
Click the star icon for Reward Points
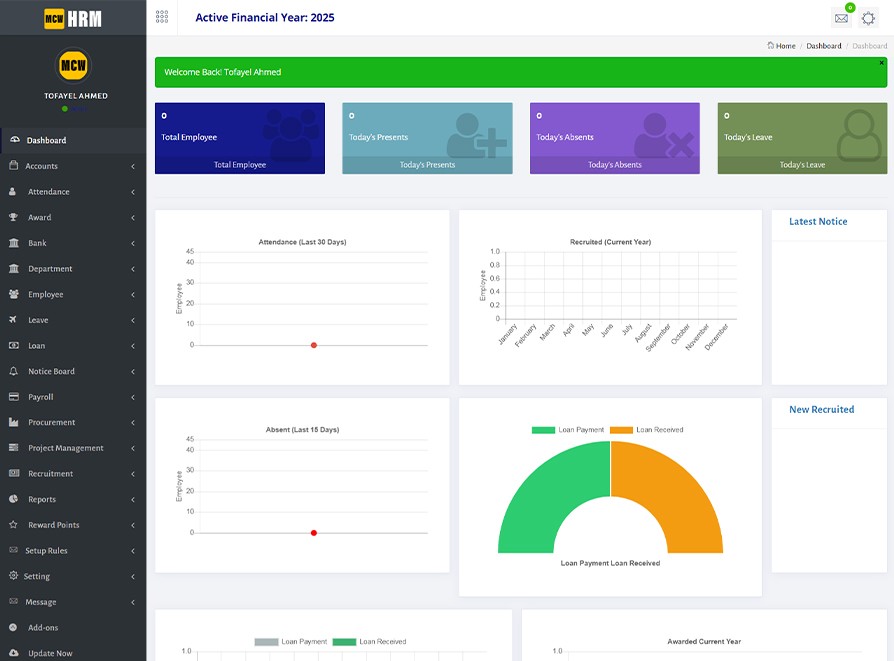coord(13,525)
